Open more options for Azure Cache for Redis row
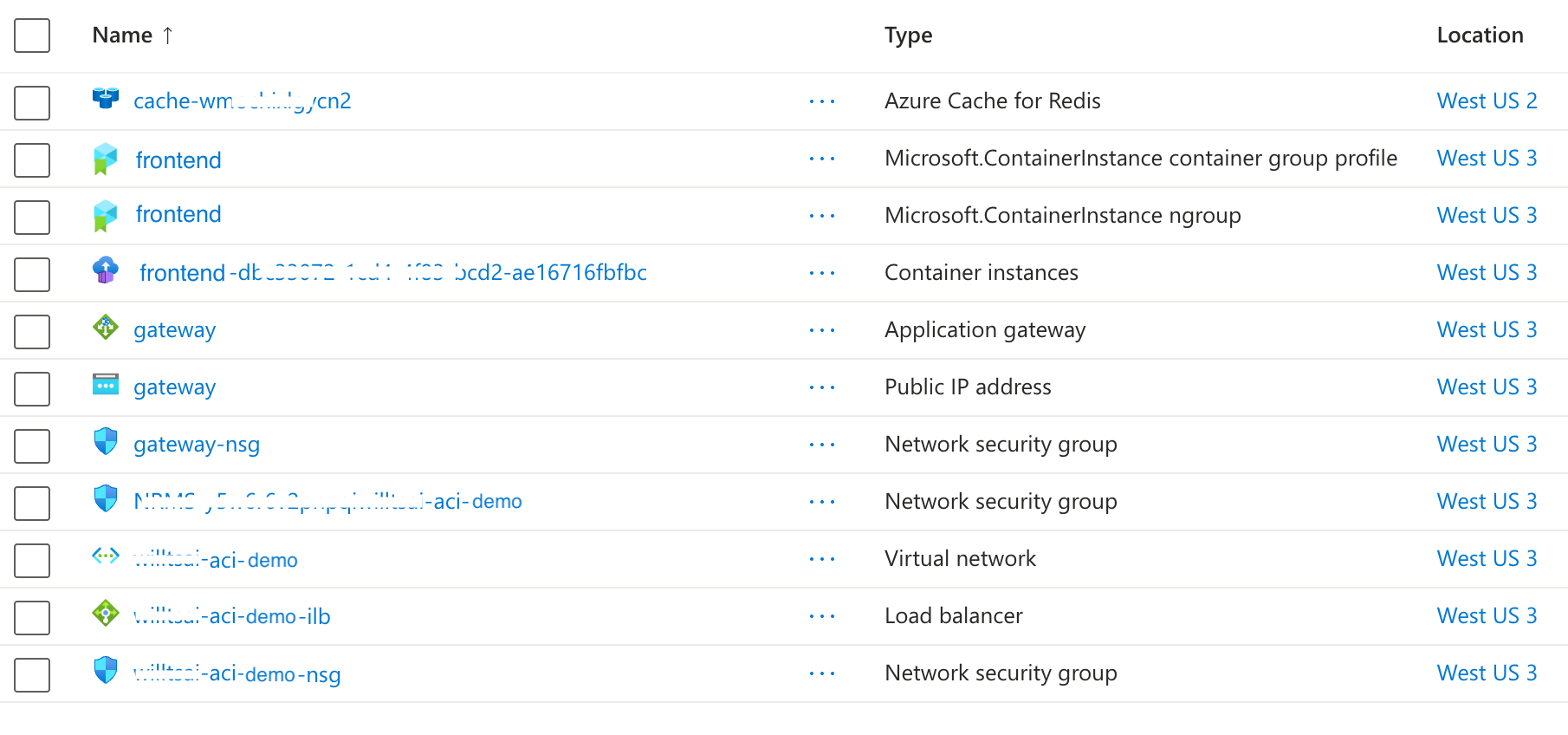Viewport: 1568px width, 735px height. coord(821,101)
